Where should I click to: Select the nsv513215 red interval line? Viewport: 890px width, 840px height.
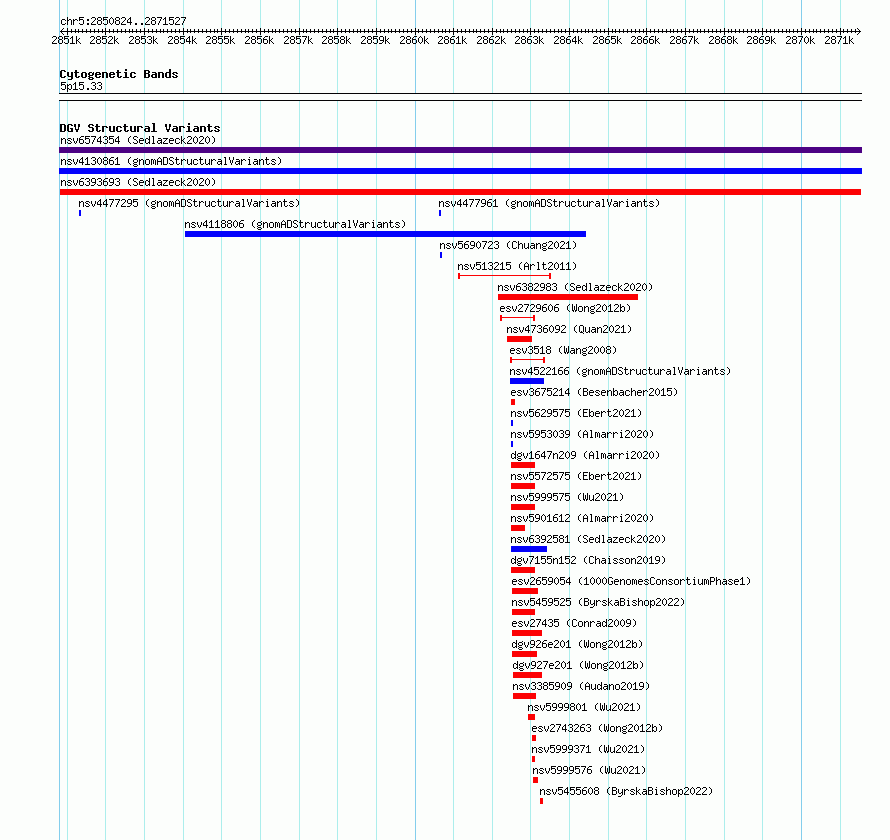(x=505, y=276)
